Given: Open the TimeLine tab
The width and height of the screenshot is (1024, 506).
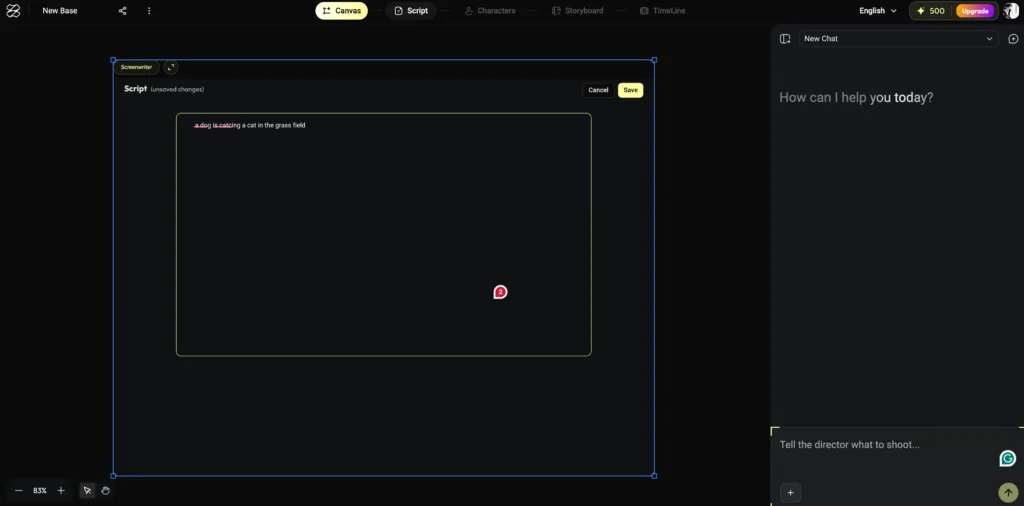Looking at the screenshot, I should click(x=662, y=10).
